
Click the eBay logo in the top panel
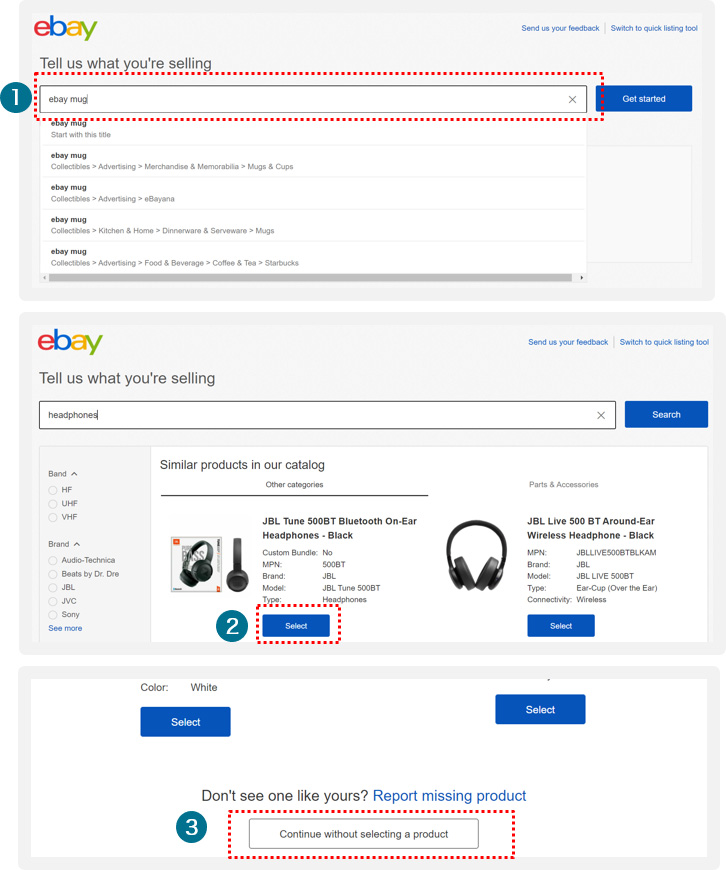65,28
